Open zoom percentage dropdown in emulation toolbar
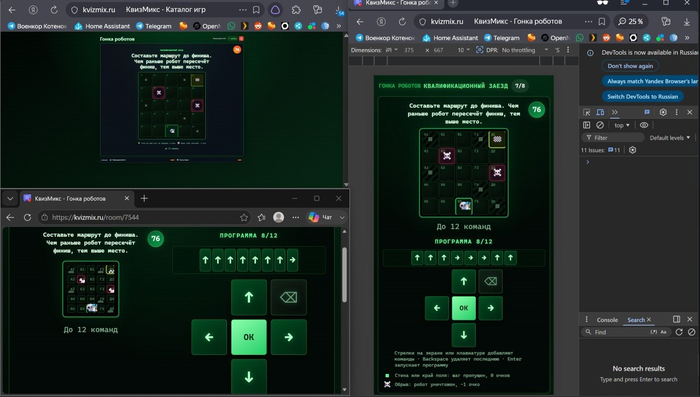 [463, 50]
